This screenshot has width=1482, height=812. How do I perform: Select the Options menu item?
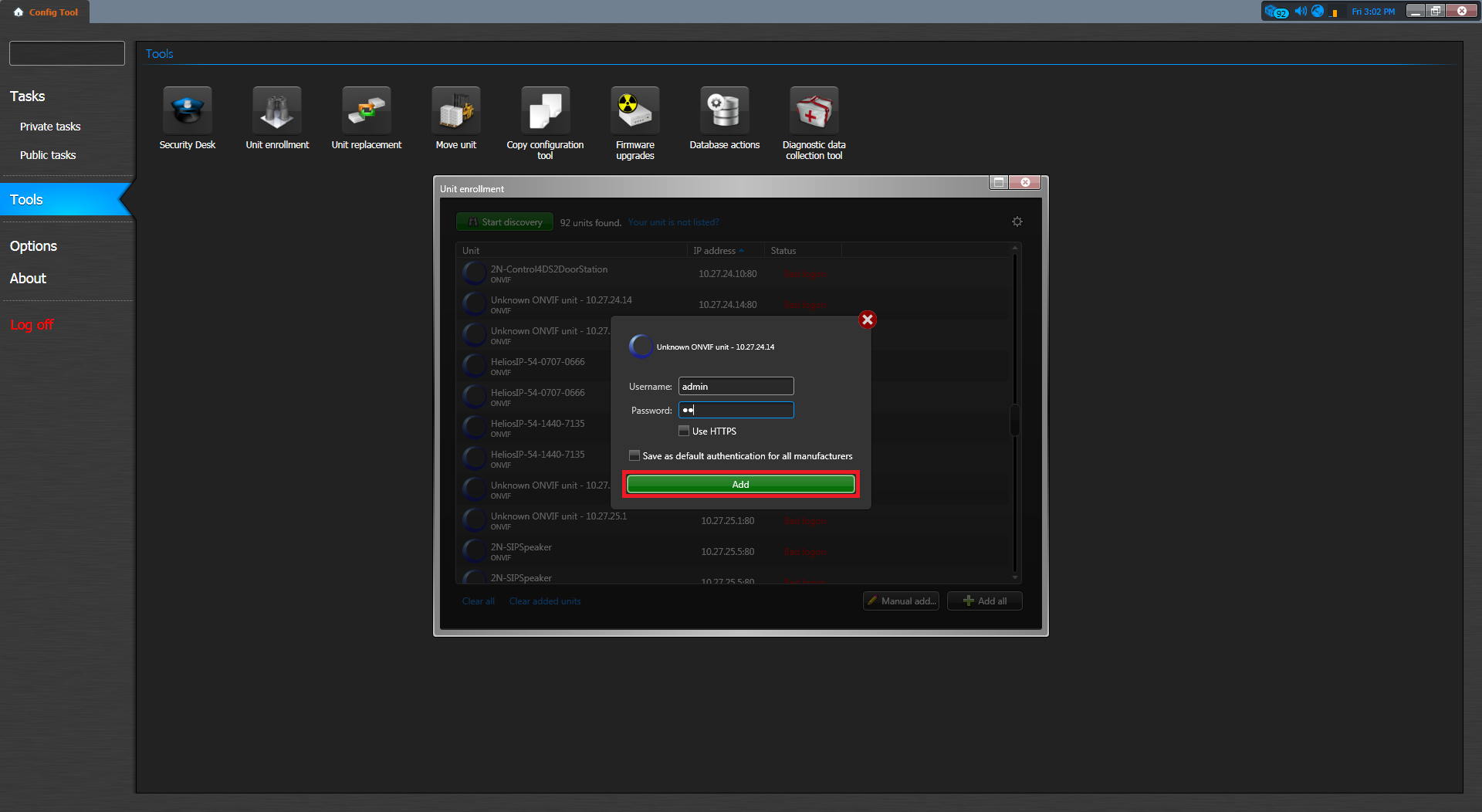pos(33,245)
